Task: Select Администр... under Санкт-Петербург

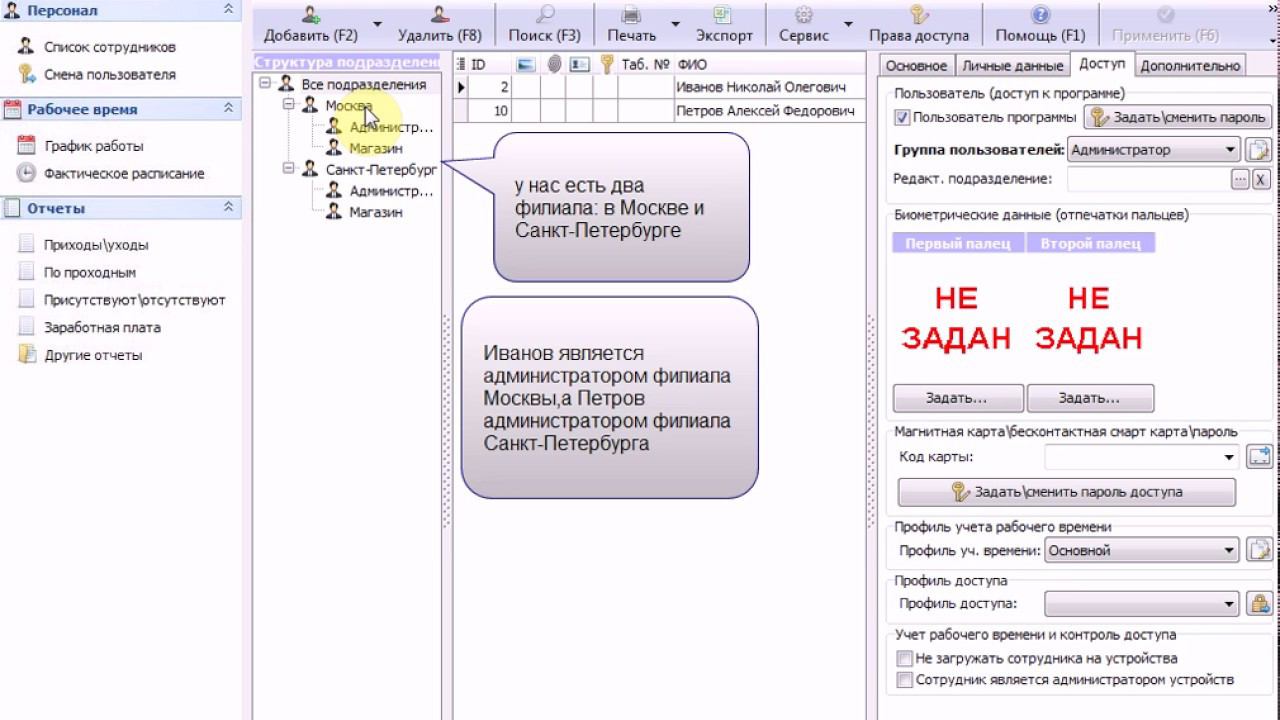Action: tap(391, 191)
